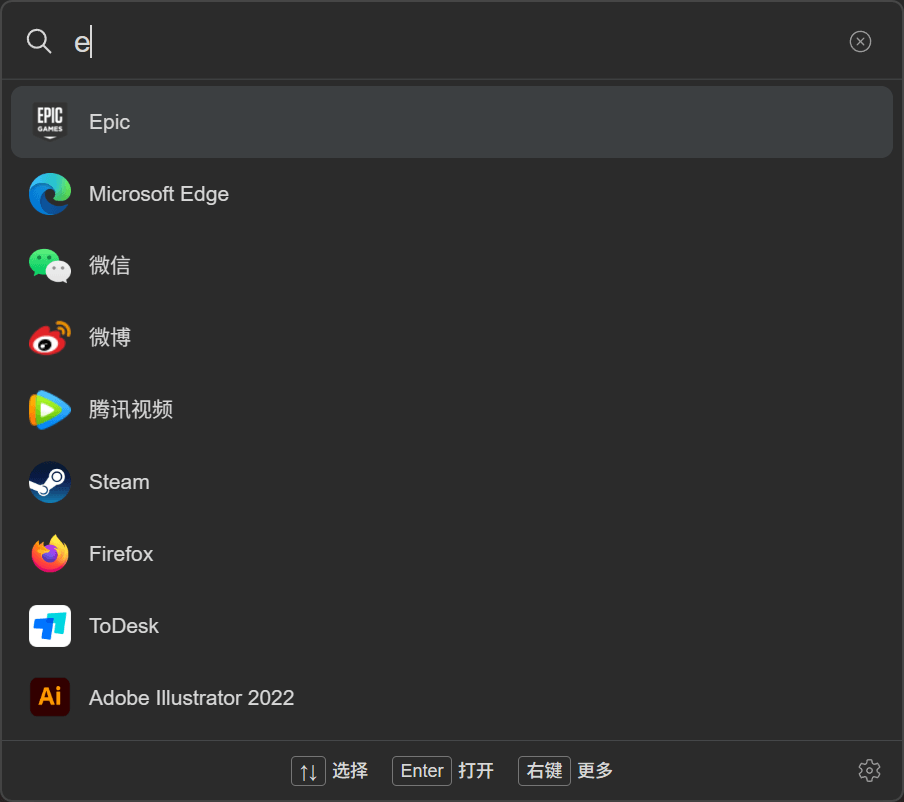
Task: Select the "Microsoft Edge" result label
Action: point(159,194)
